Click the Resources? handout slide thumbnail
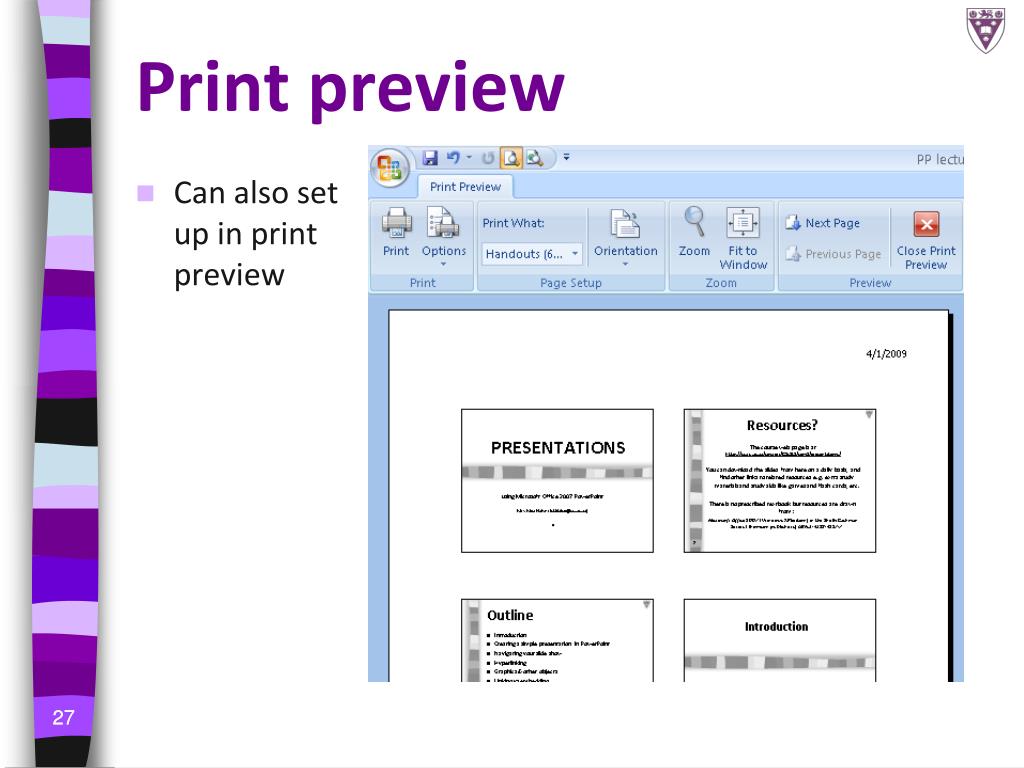1024x768 pixels. click(x=780, y=481)
